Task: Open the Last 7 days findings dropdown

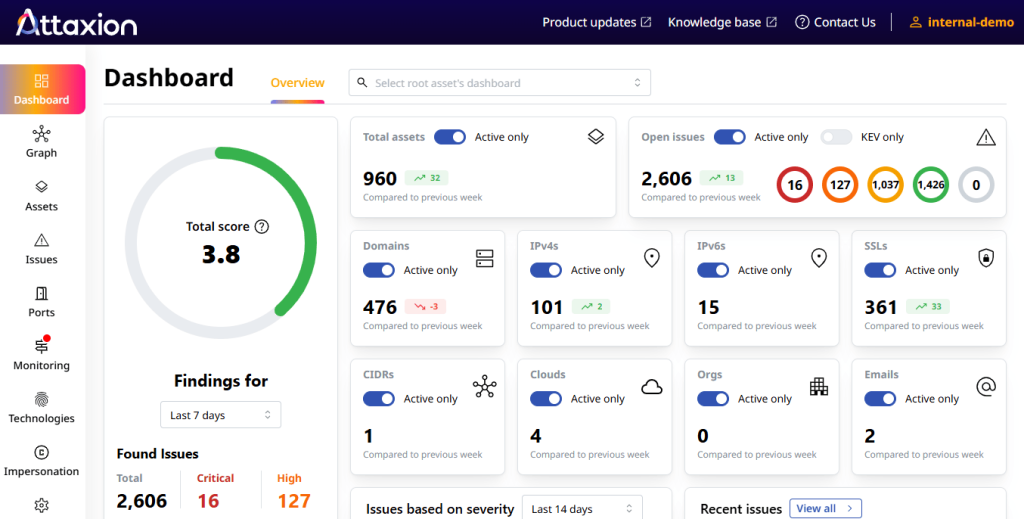Action: click(x=221, y=415)
